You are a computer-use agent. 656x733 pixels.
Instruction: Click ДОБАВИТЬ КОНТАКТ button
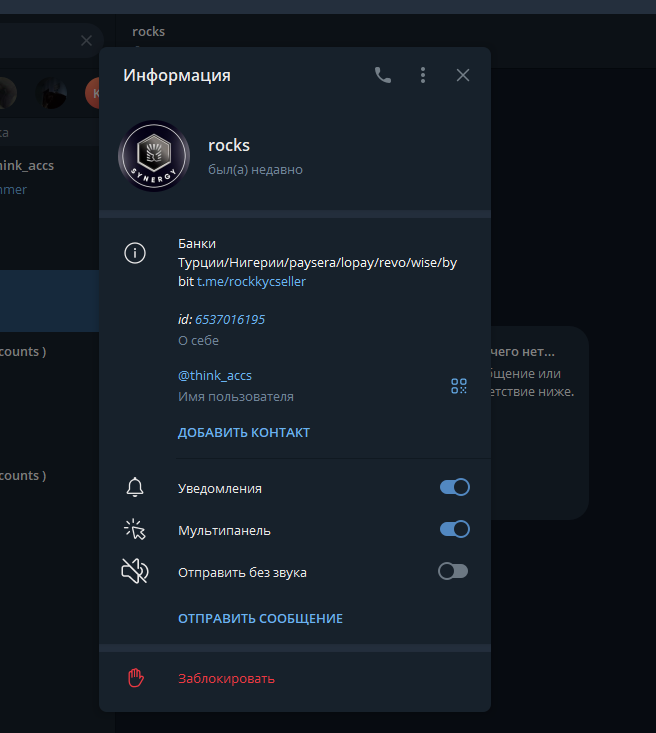[244, 432]
